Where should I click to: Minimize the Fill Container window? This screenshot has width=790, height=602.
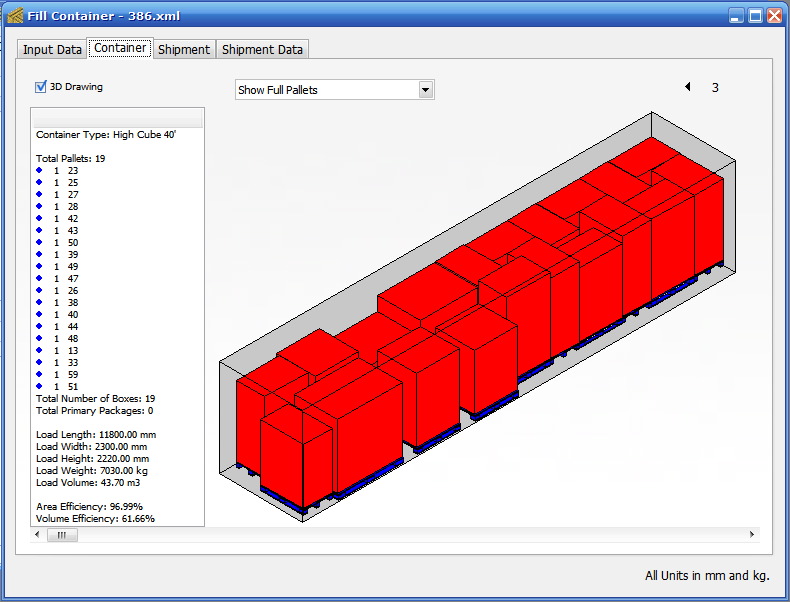(736, 16)
